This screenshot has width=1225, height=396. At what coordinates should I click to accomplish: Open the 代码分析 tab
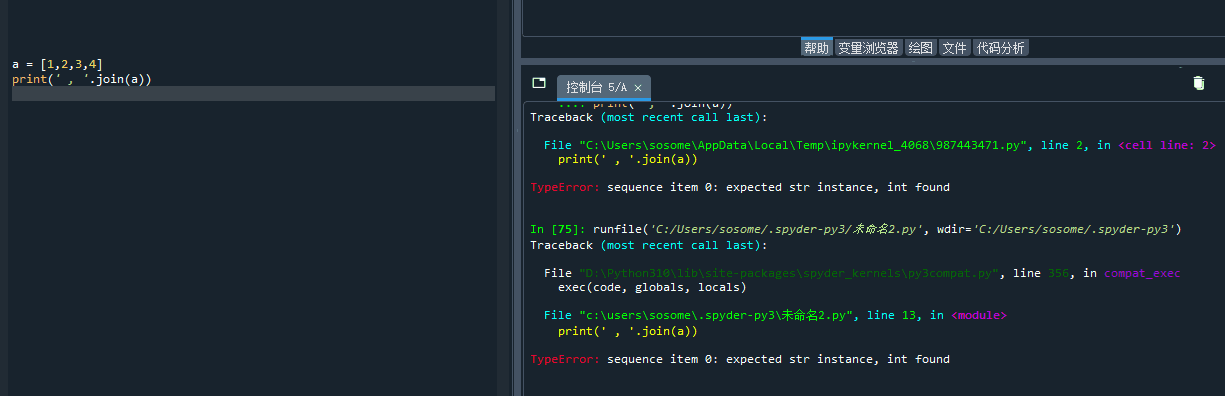[x=1000, y=48]
